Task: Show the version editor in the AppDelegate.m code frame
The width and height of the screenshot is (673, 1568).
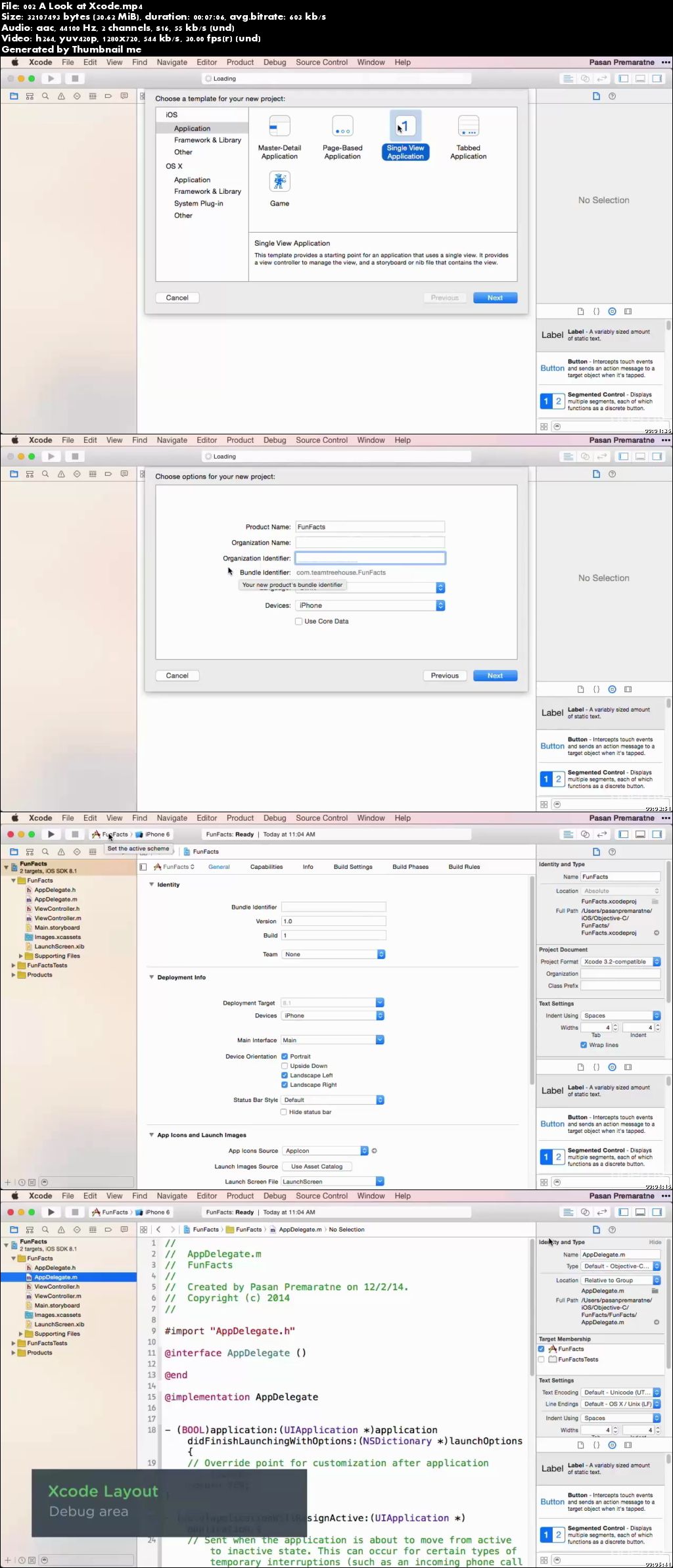Action: click(x=602, y=1212)
